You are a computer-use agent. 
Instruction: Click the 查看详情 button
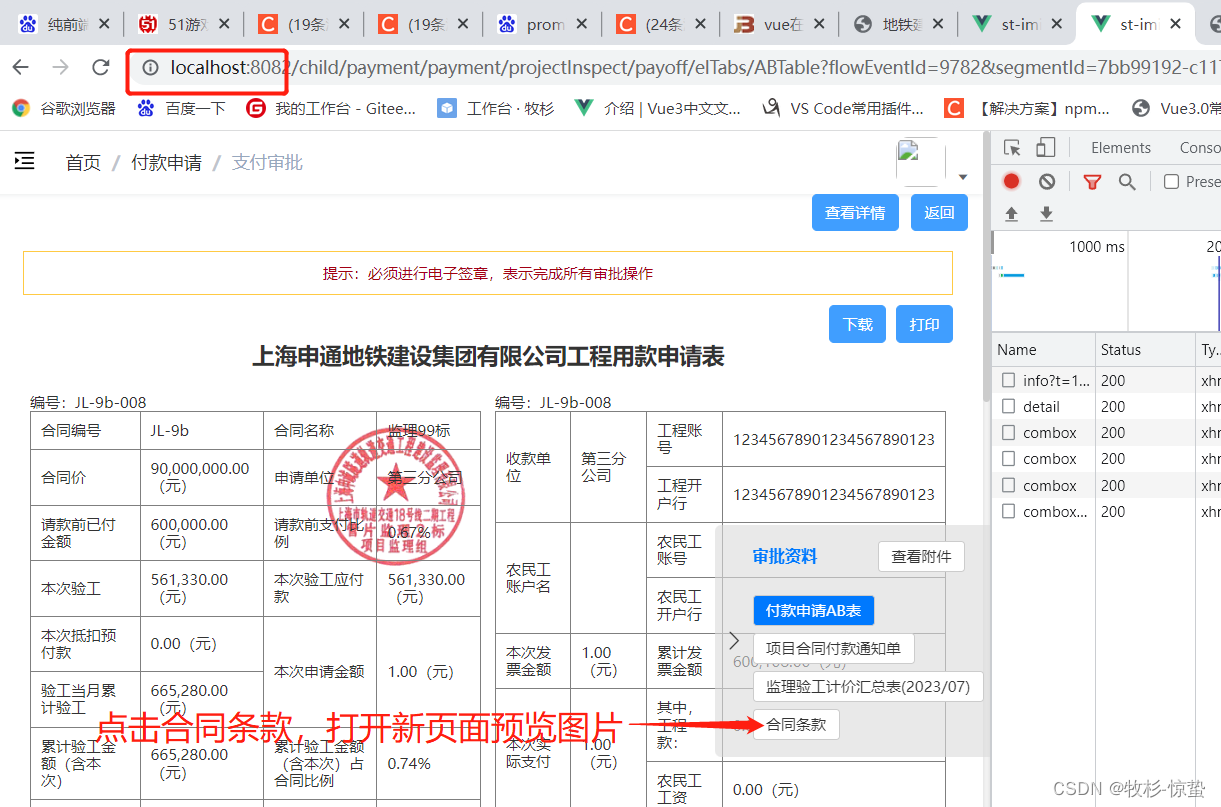point(855,212)
